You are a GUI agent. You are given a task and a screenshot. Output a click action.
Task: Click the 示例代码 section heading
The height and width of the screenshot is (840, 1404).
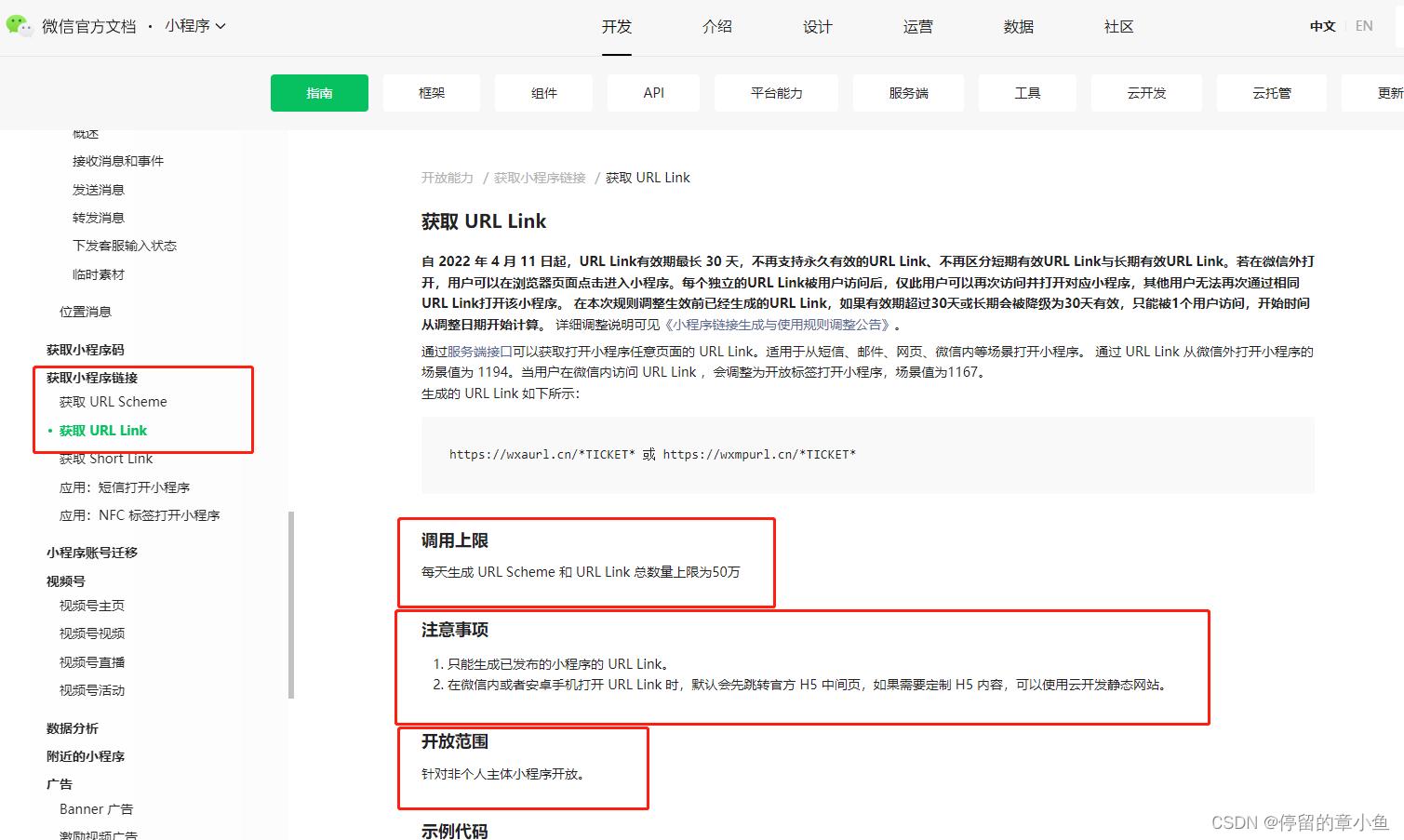click(x=455, y=831)
